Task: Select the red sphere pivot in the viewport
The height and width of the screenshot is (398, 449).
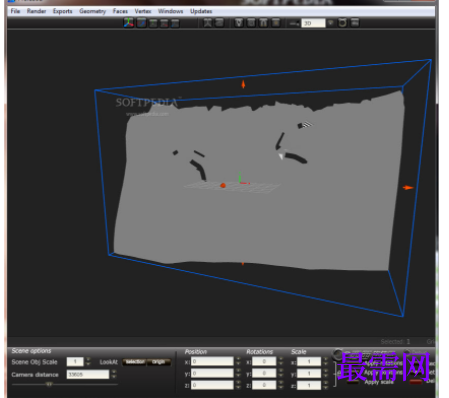Action: coord(223,185)
